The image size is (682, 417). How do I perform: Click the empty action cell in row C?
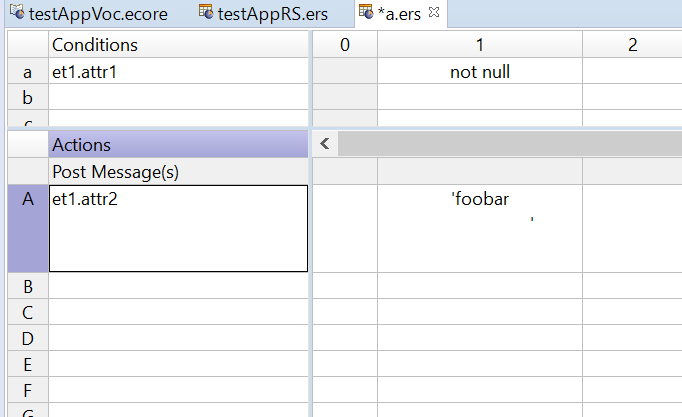pyautogui.click(x=178, y=312)
